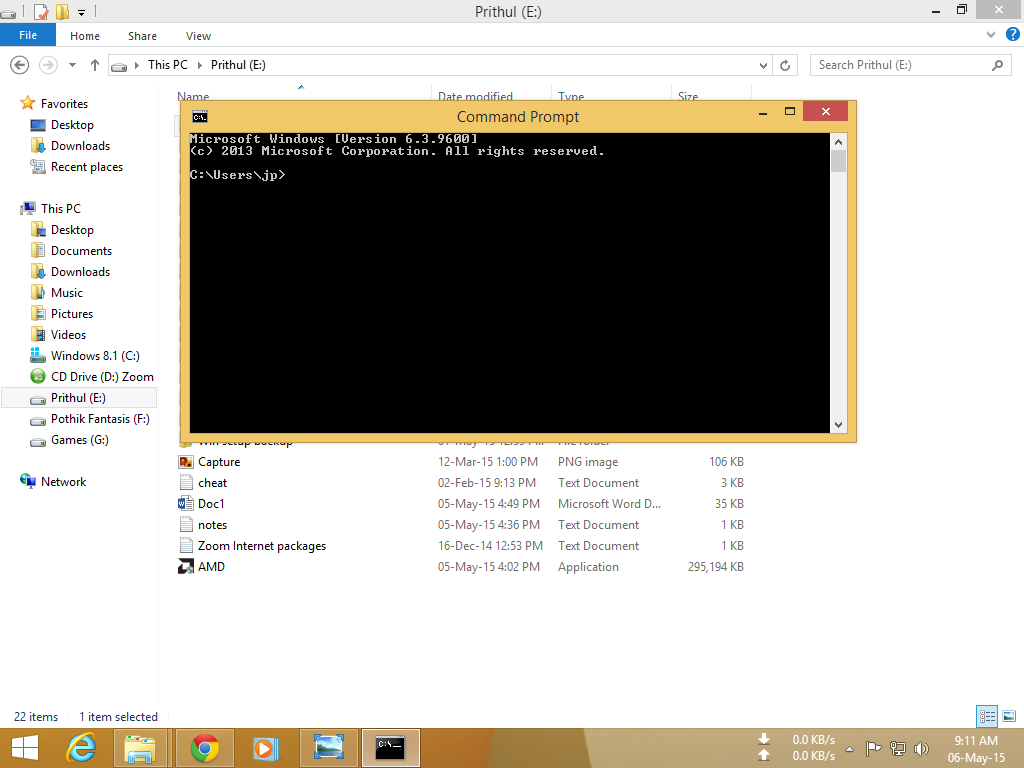Click the Command Prompt title bar icon
The height and width of the screenshot is (768, 1024).
pos(200,117)
